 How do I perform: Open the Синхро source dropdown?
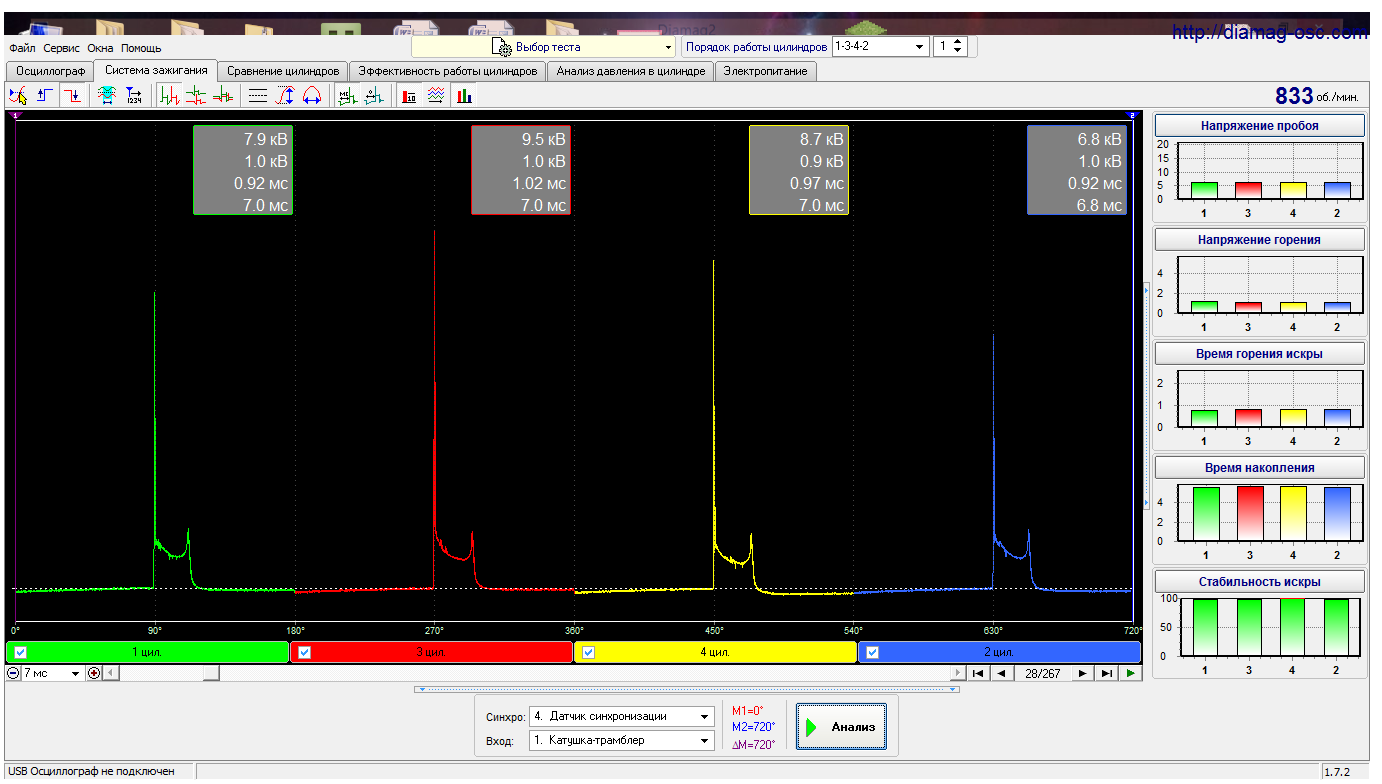coord(706,716)
